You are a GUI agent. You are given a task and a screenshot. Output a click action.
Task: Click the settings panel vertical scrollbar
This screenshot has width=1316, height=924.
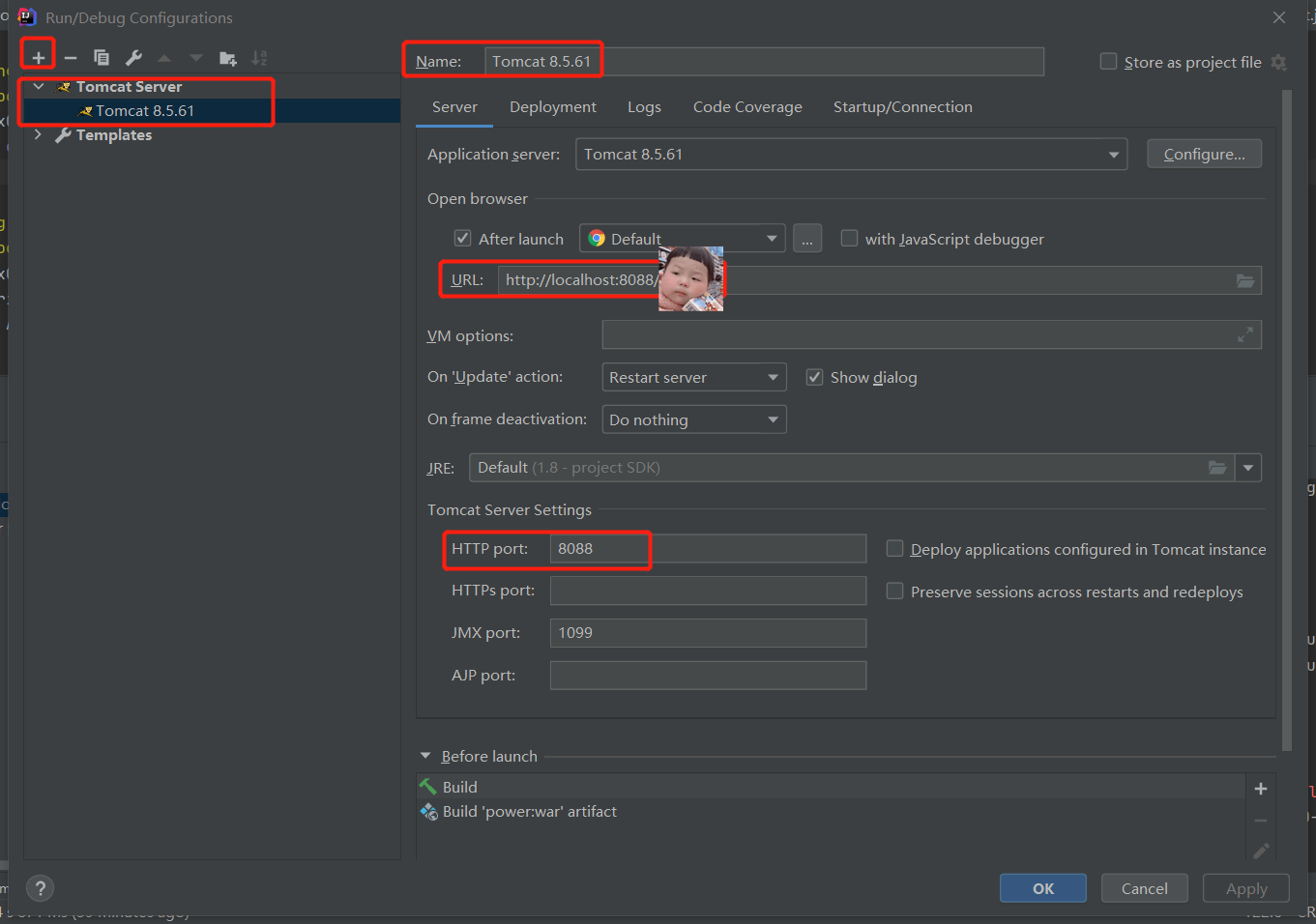click(1287, 421)
